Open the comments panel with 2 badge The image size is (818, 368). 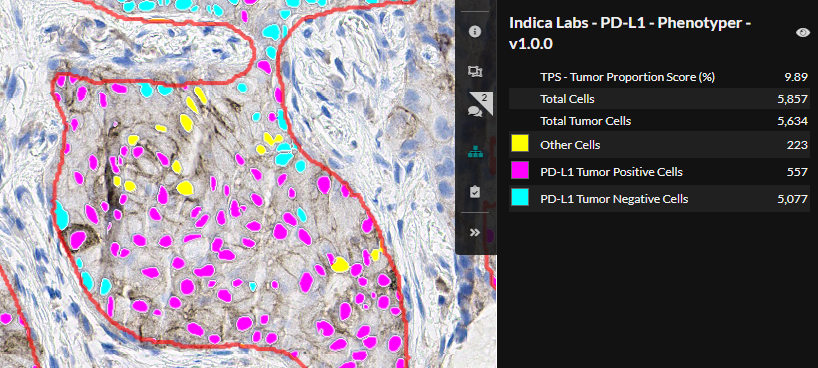pos(475,111)
